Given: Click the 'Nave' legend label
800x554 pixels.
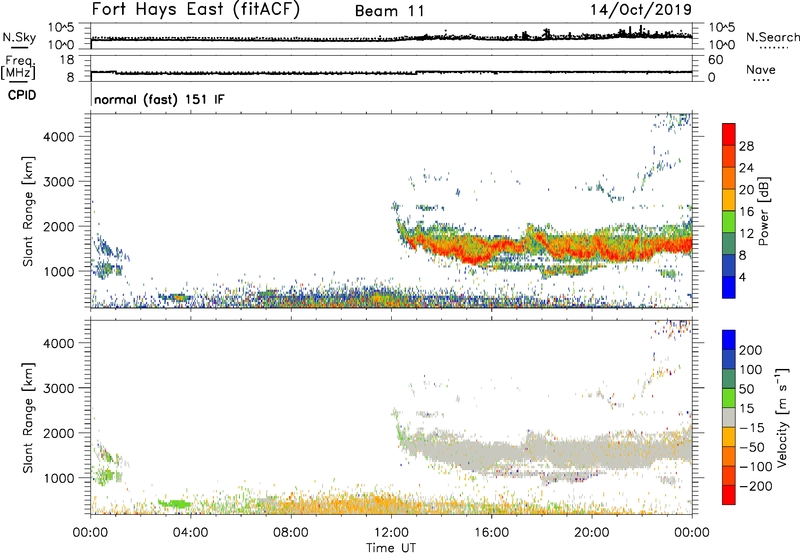Looking at the screenshot, I should pos(760,70).
